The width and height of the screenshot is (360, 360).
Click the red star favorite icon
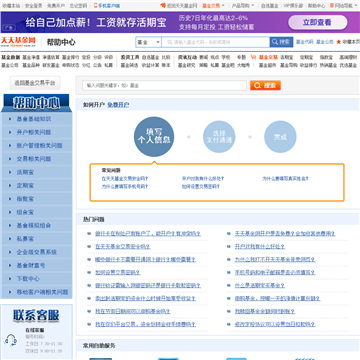[339, 42]
